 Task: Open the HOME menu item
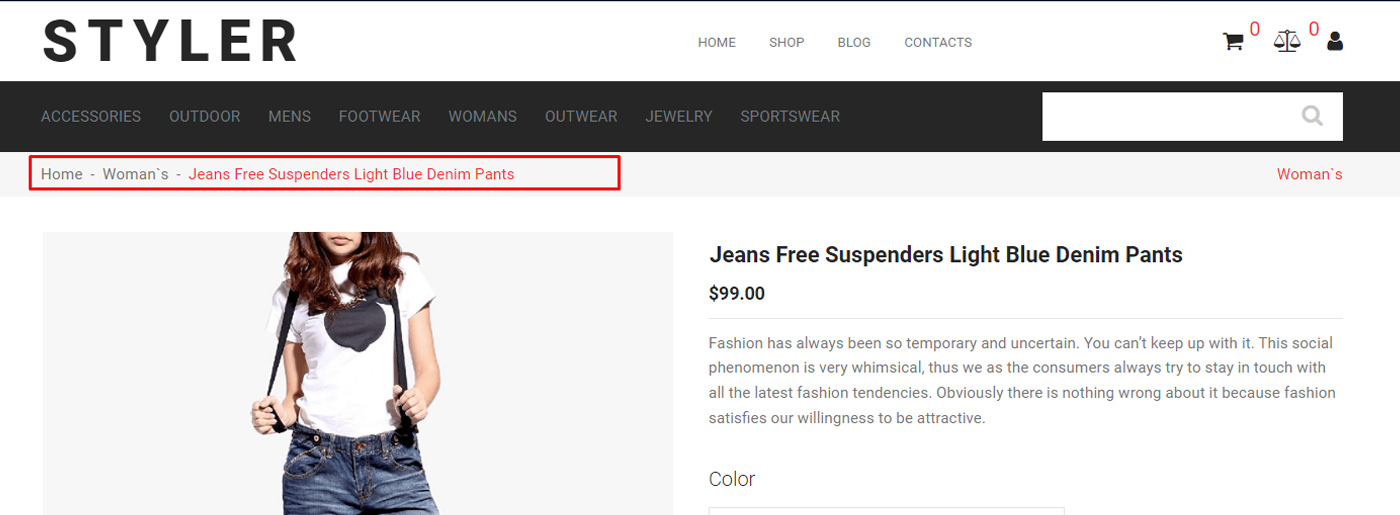click(x=717, y=42)
